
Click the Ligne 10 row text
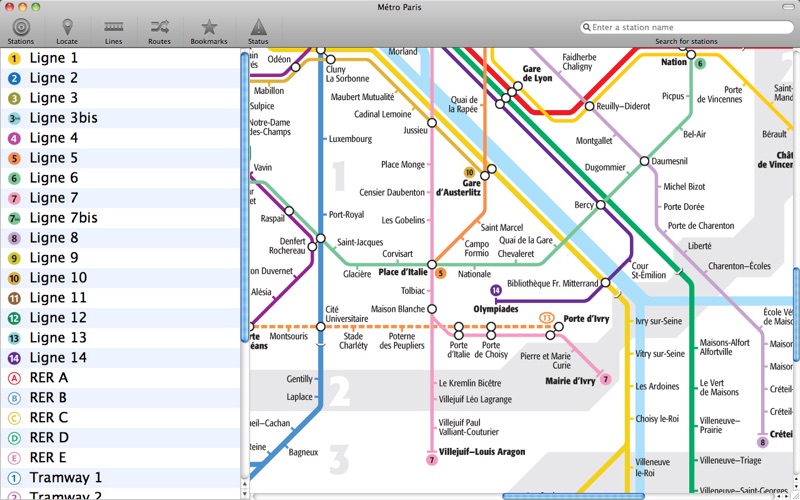(58, 278)
